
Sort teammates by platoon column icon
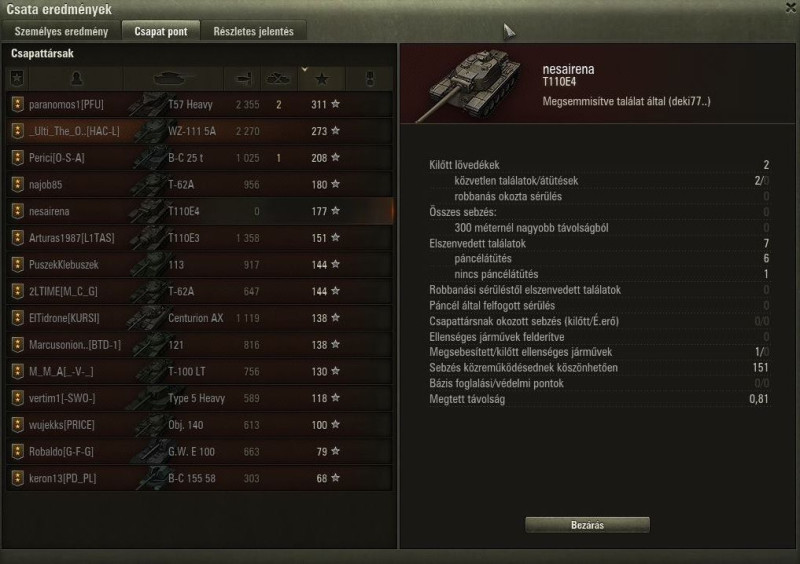[17, 79]
